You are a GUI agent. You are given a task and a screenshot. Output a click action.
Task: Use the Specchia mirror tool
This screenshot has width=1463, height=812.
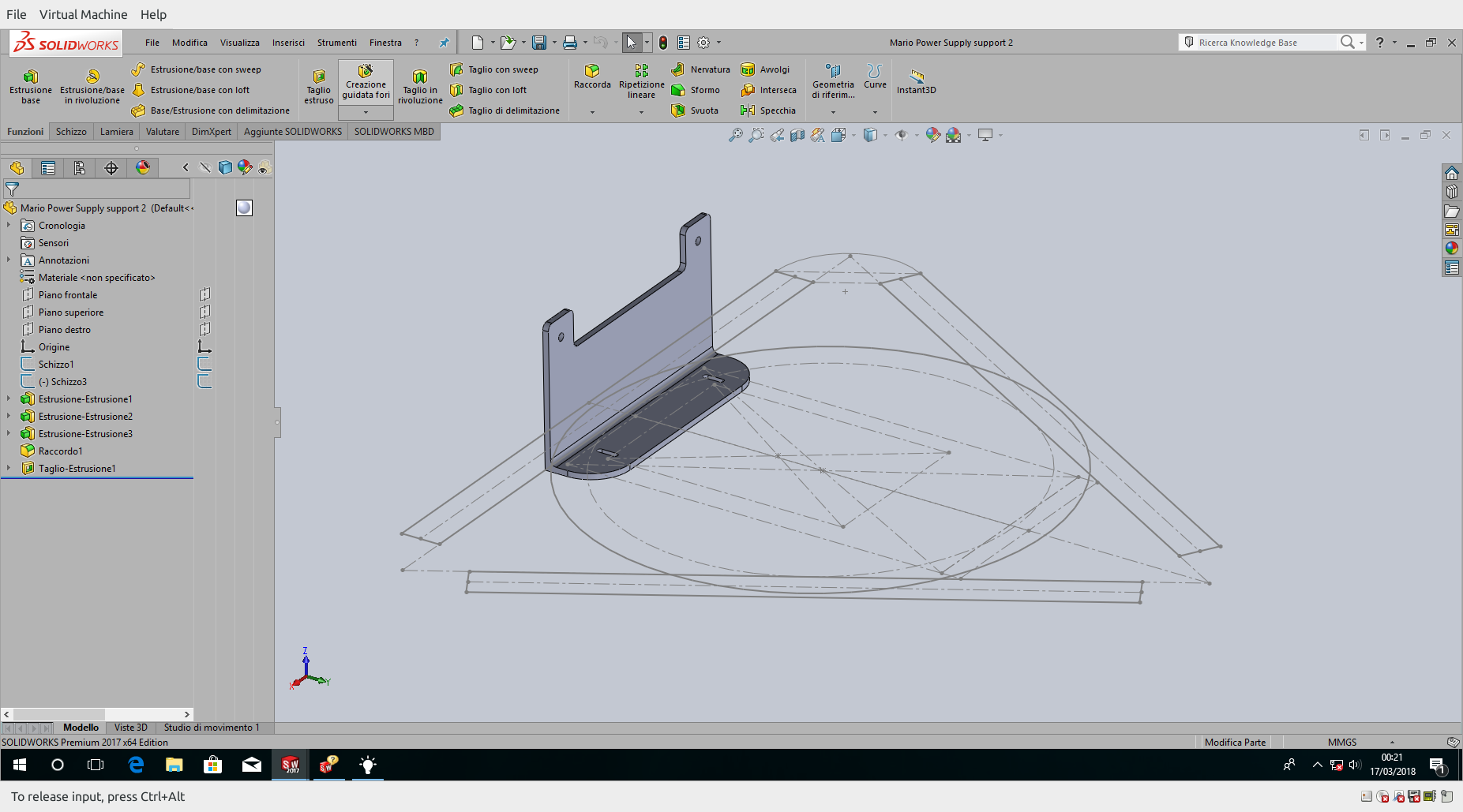768,110
